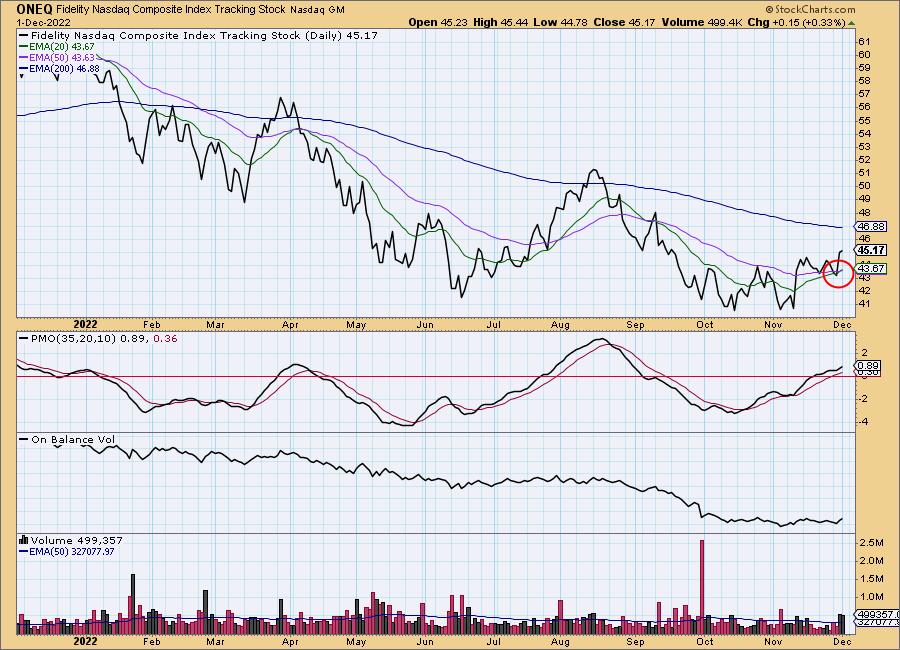Click the 1-Dec-2022 chart date
900x650 pixels.
(44, 22)
